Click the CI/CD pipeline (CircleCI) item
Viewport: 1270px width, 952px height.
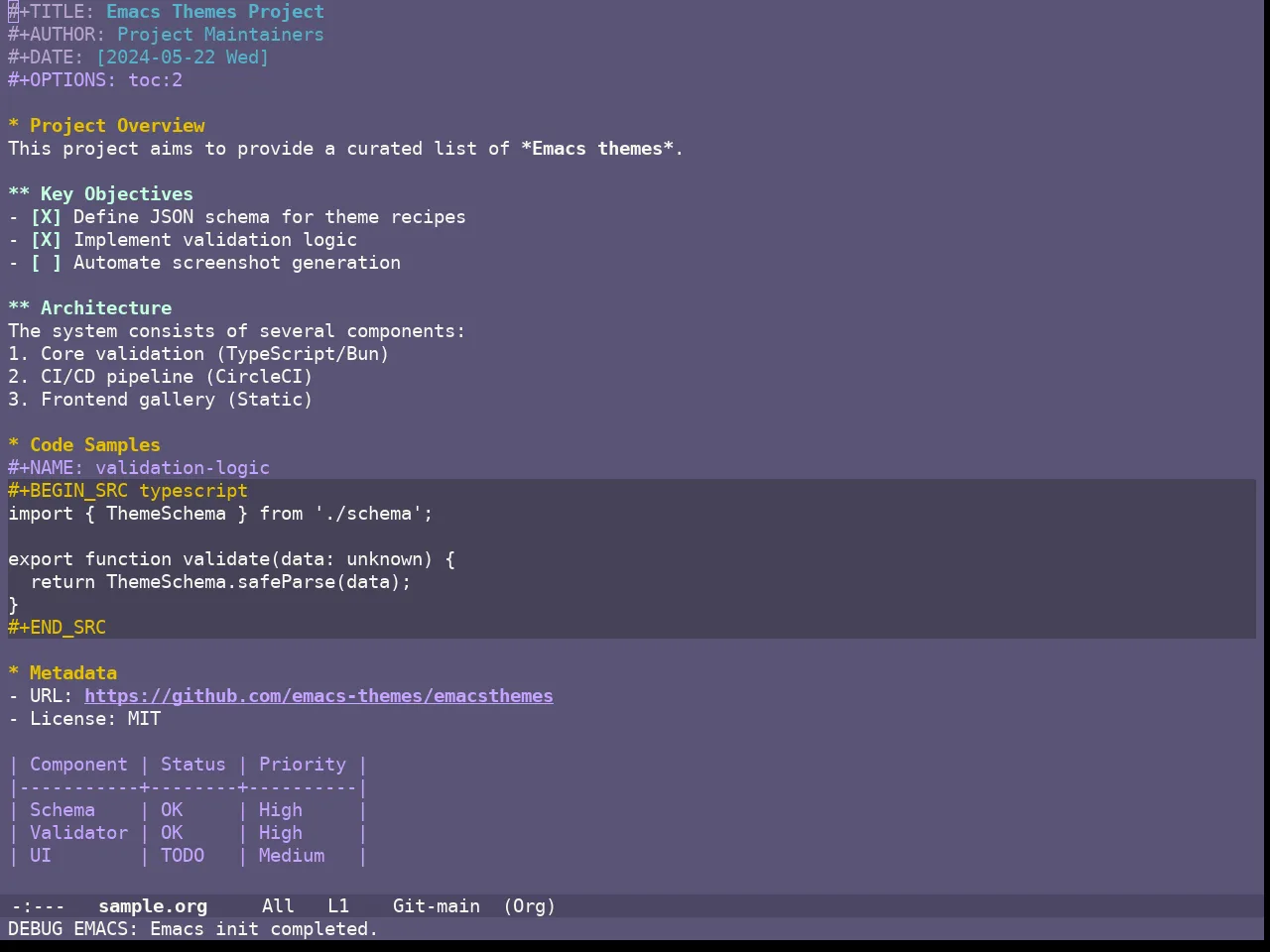coord(161,377)
